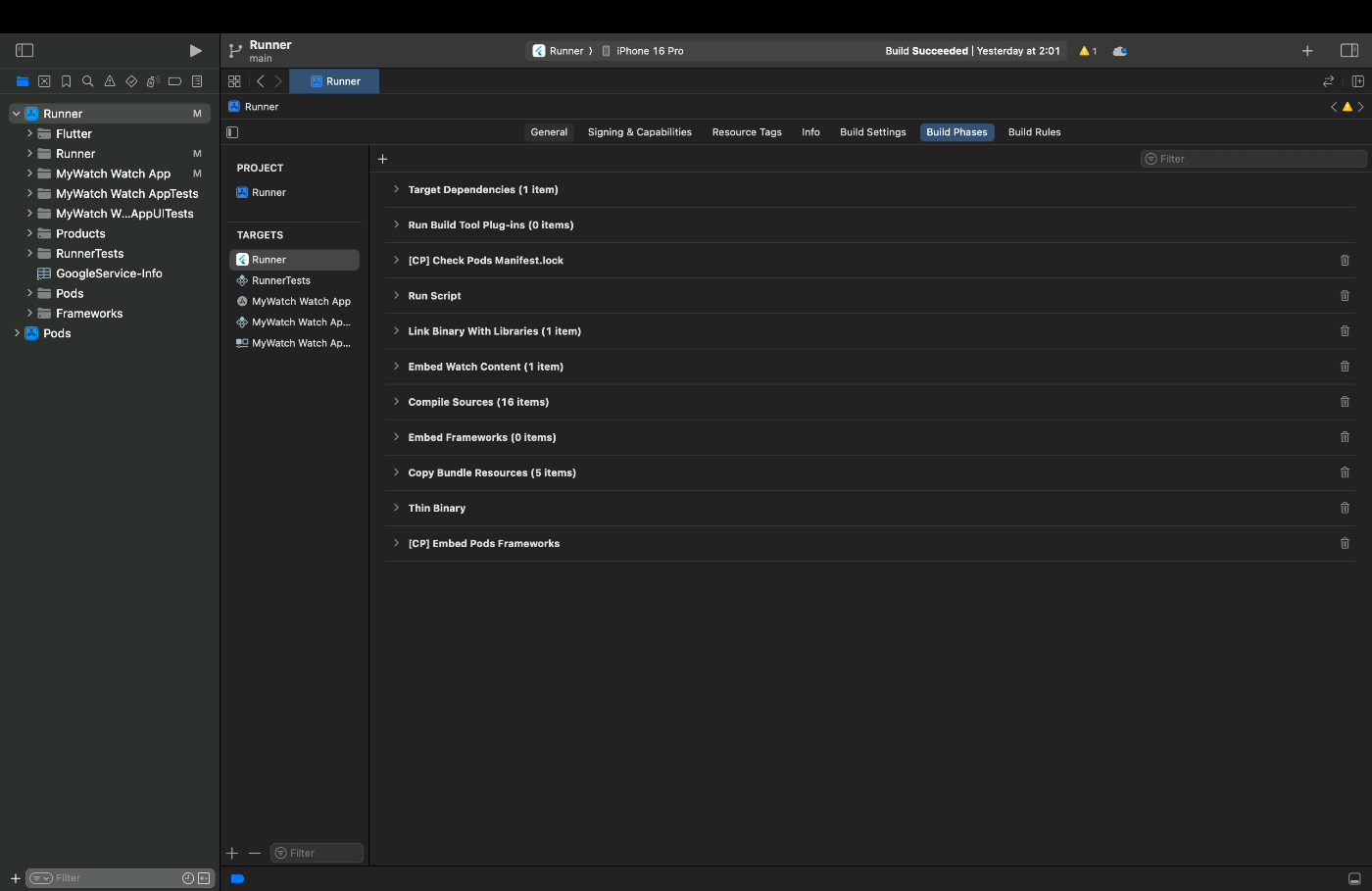Viewport: 1372px width, 891px height.
Task: Open the Issue navigator warning icon
Action: (x=109, y=81)
